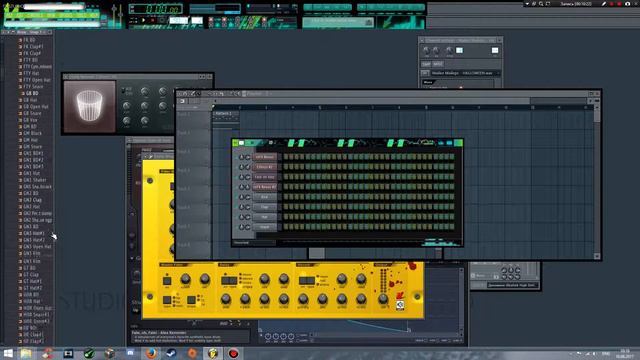This screenshot has width=640, height=360.
Task: Select GN3 BD sample in browser
Action: click(x=31, y=227)
